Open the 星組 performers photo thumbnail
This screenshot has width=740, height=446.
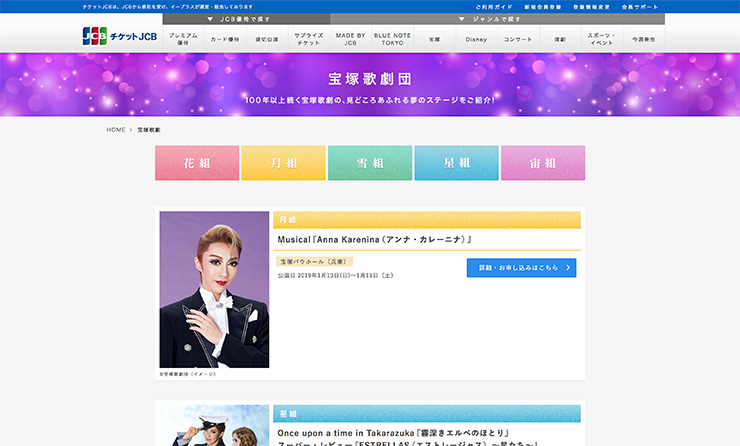214,425
